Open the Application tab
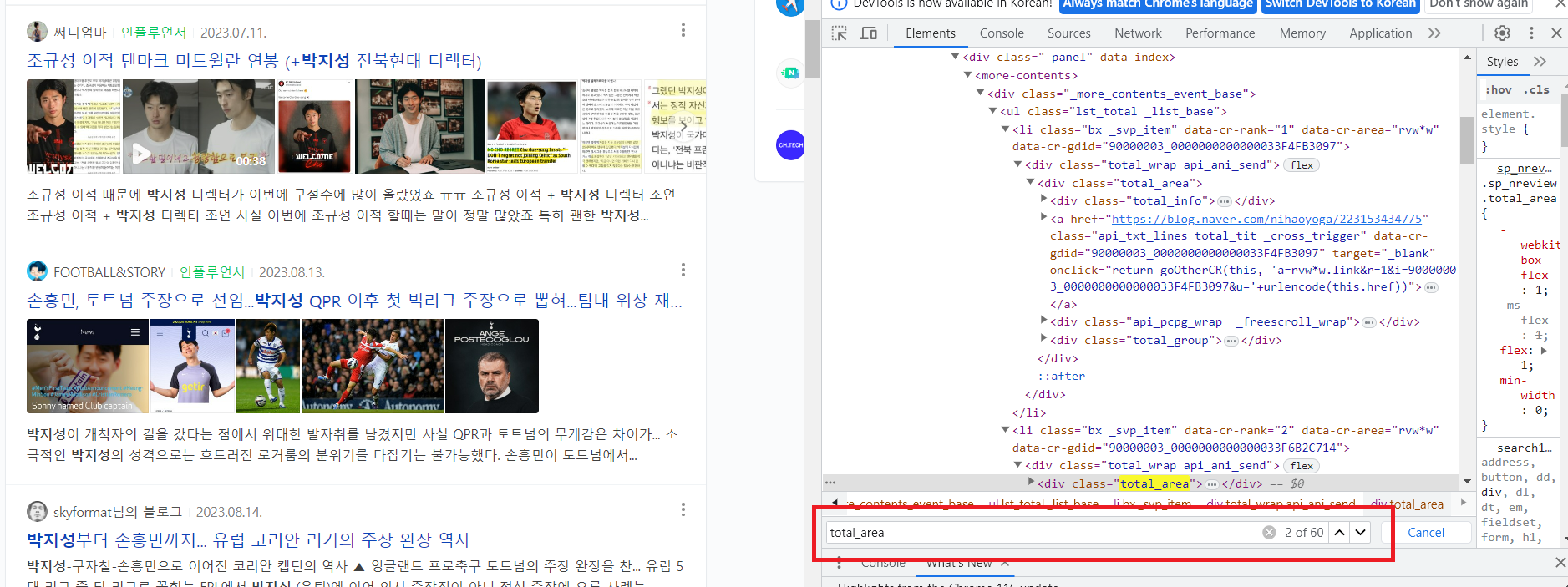Screen dimensions: 1568x587 pyautogui.click(x=1380, y=33)
